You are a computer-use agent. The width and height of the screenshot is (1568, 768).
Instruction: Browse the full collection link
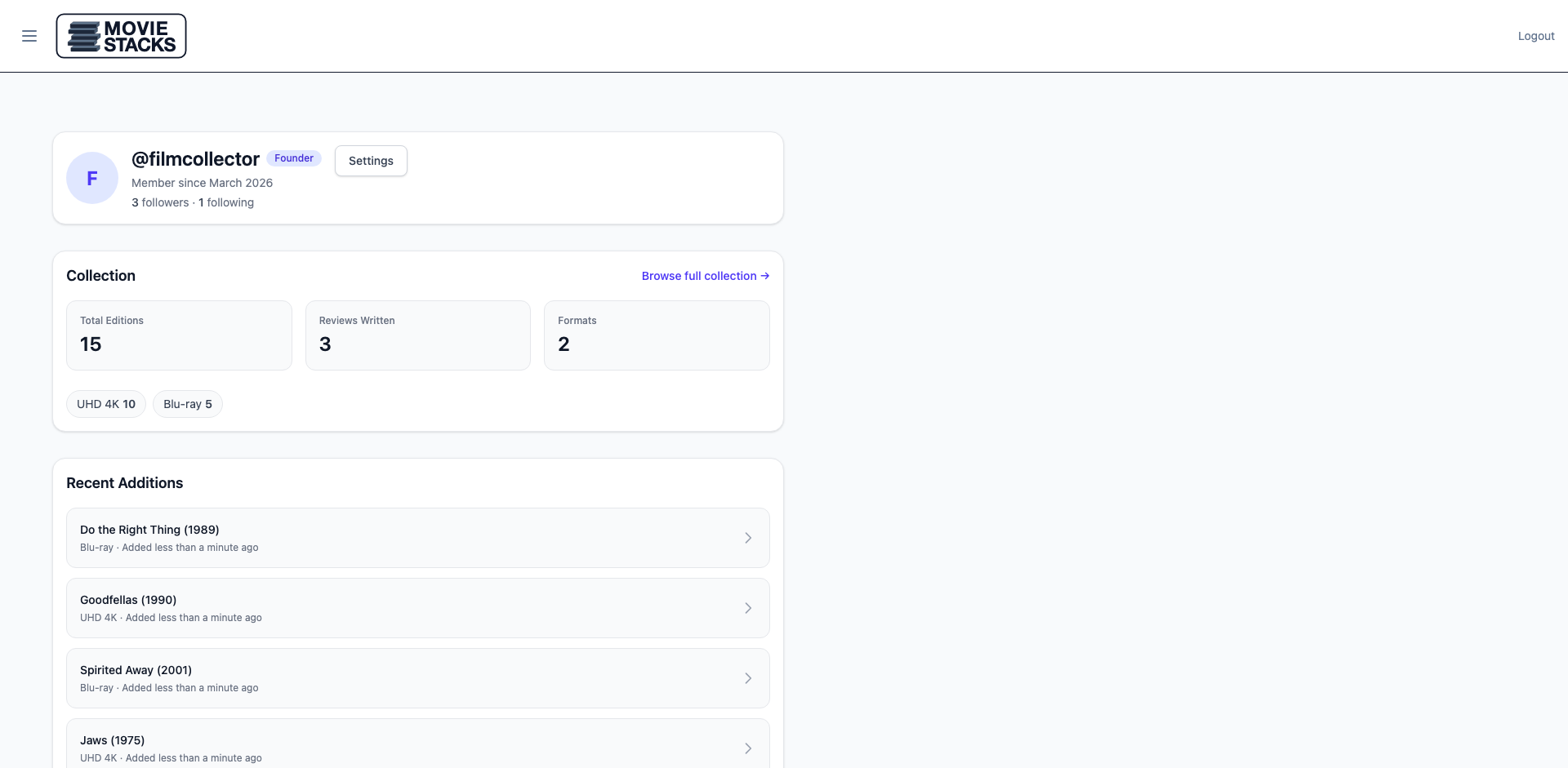click(x=705, y=276)
